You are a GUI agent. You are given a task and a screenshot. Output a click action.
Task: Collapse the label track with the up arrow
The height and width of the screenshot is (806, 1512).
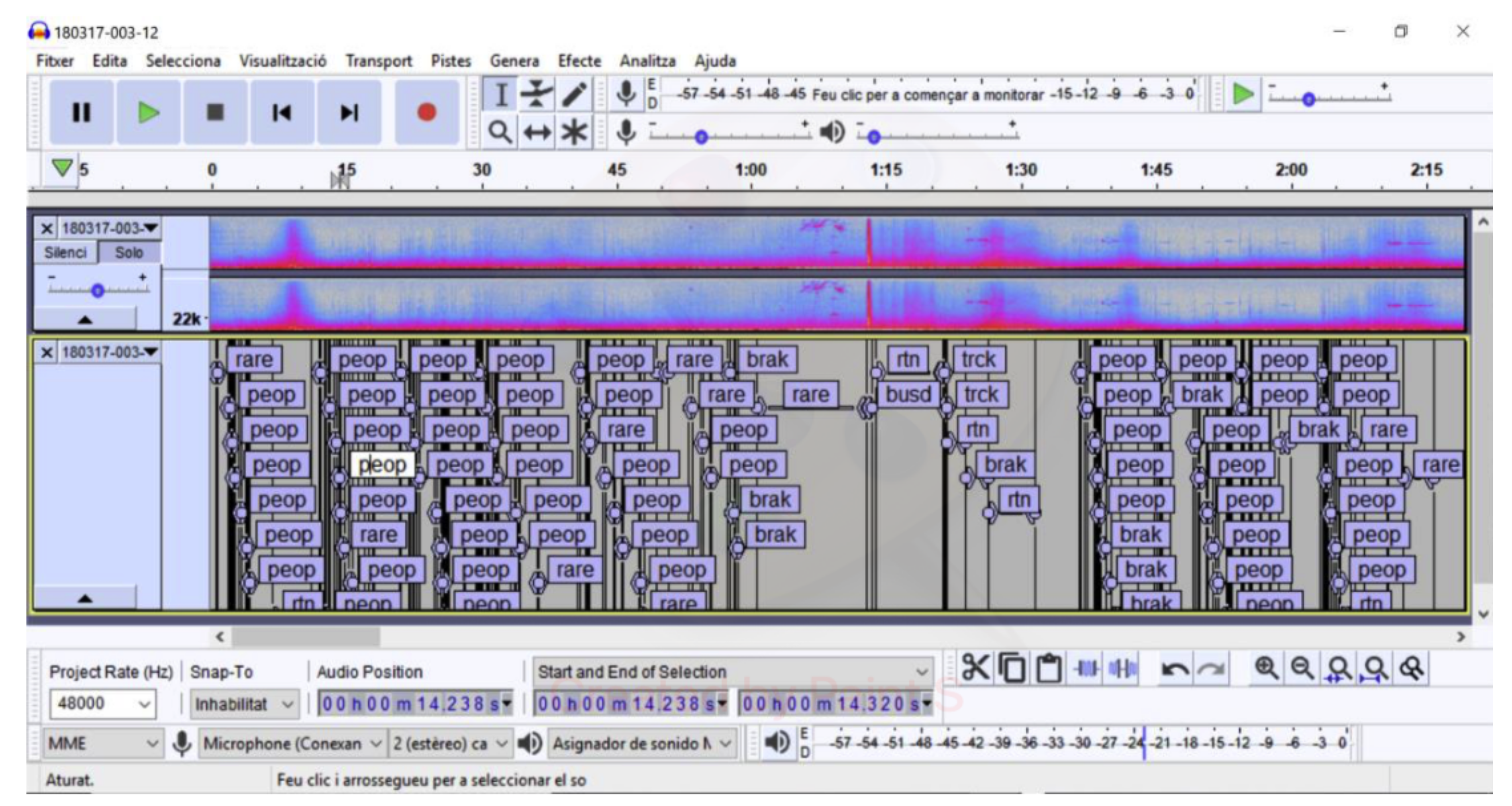pyautogui.click(x=85, y=599)
